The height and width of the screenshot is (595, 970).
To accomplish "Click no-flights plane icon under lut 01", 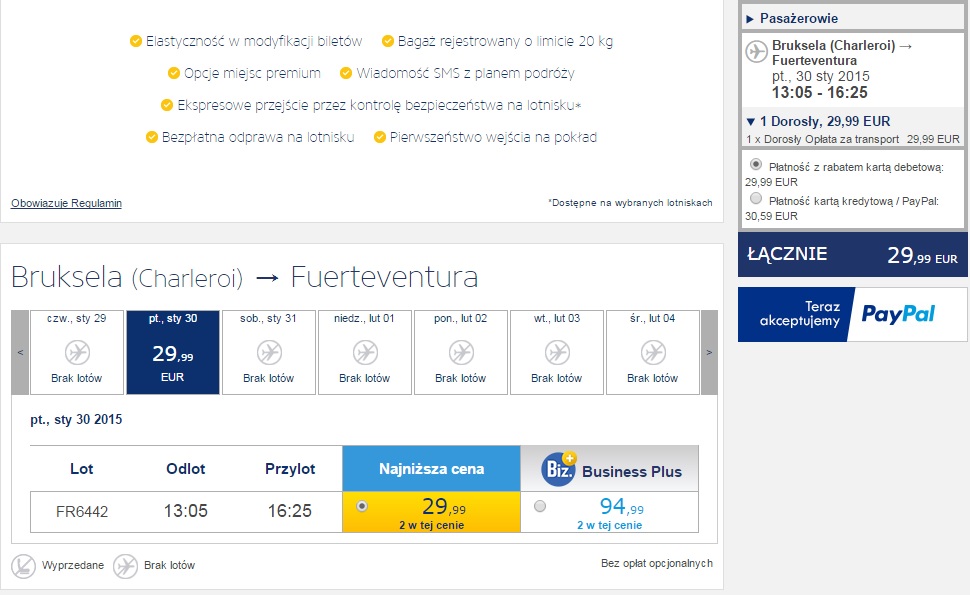I will pos(365,353).
